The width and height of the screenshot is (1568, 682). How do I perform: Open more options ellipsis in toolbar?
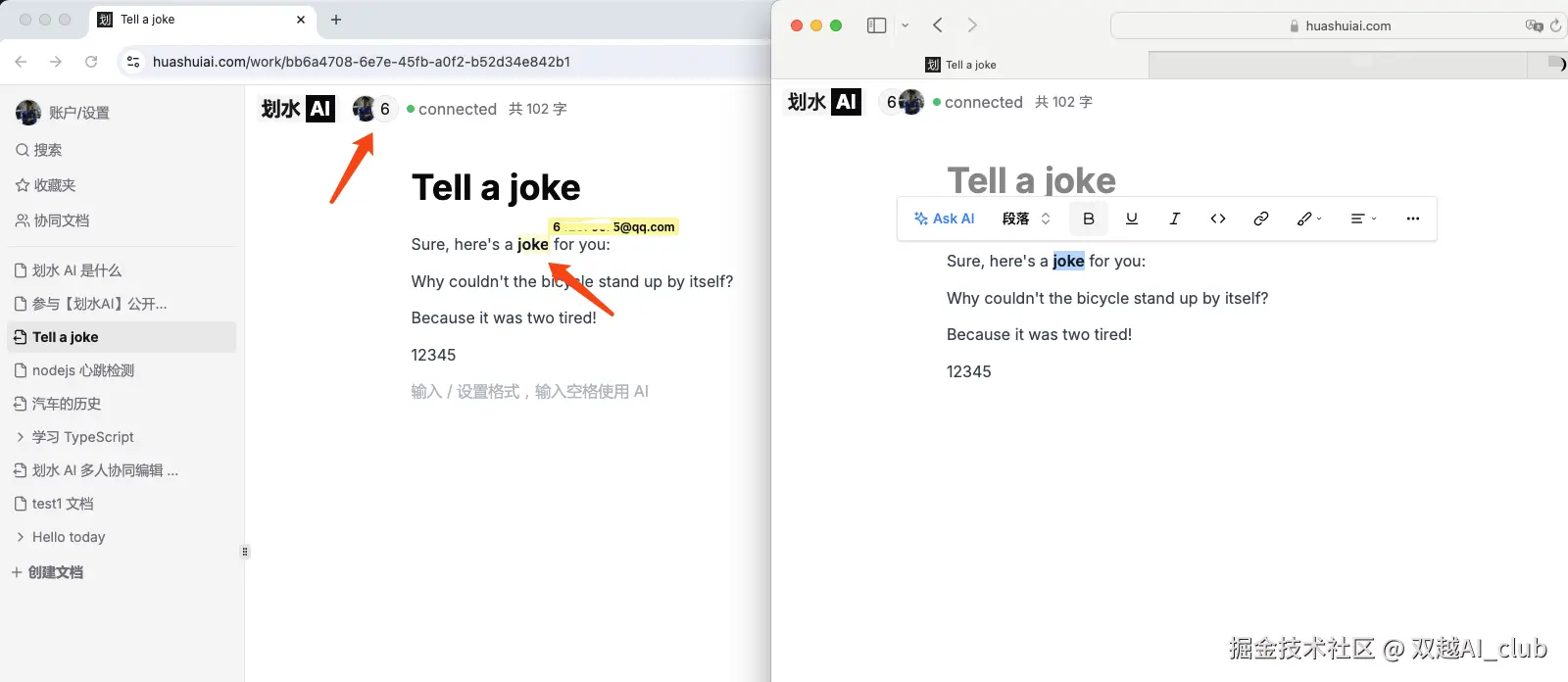[1412, 219]
